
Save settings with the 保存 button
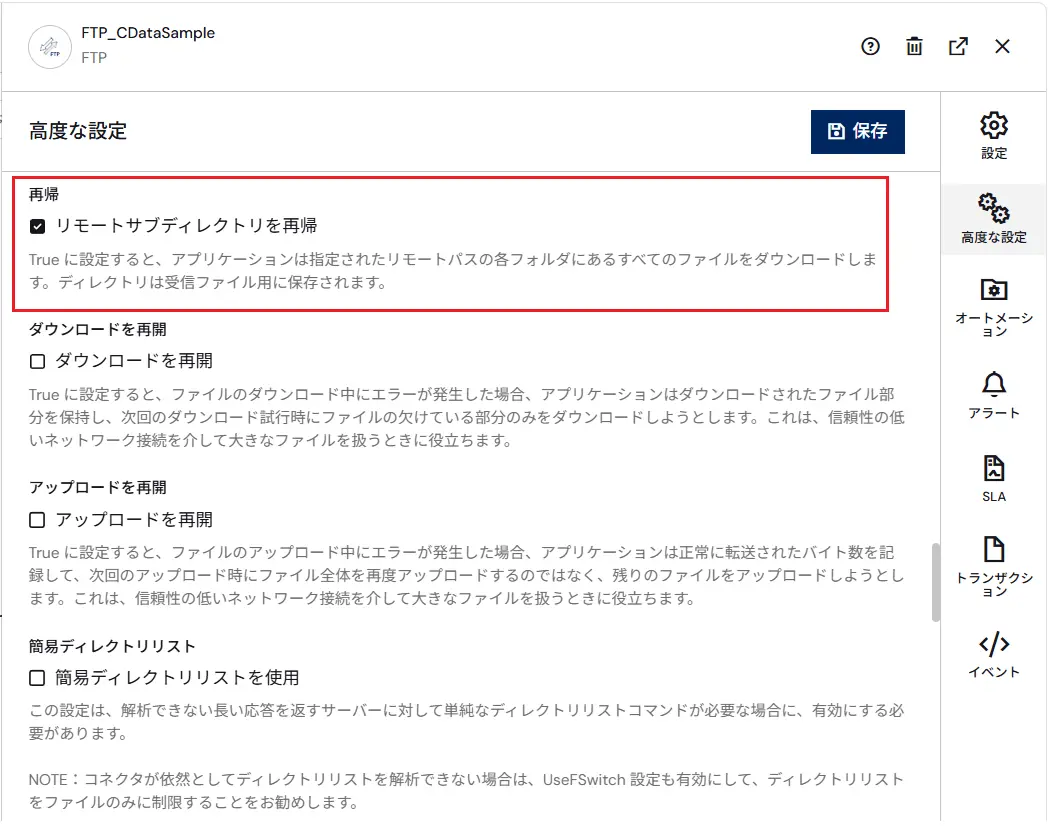point(858,132)
